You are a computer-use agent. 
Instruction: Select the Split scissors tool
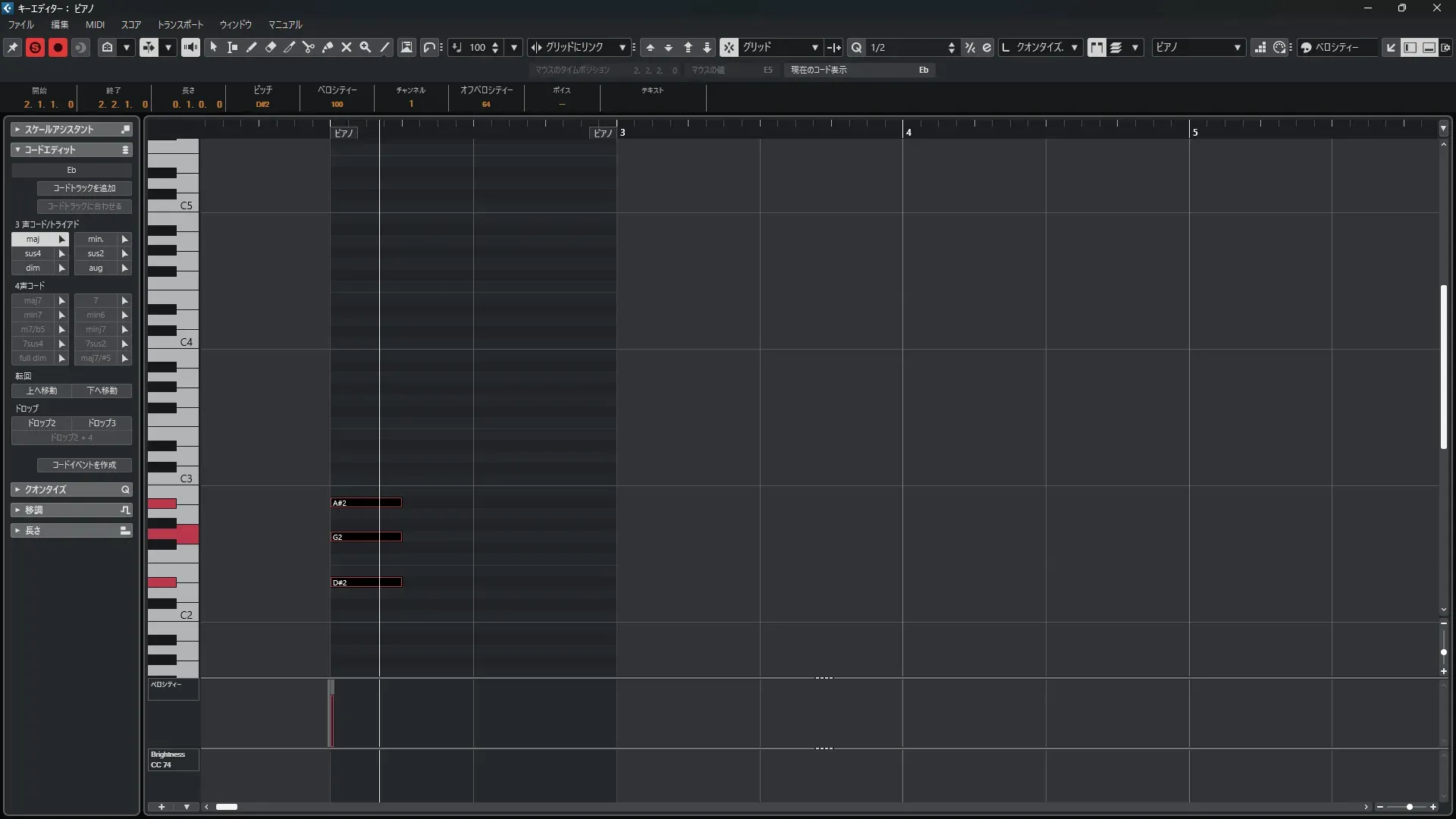point(309,47)
